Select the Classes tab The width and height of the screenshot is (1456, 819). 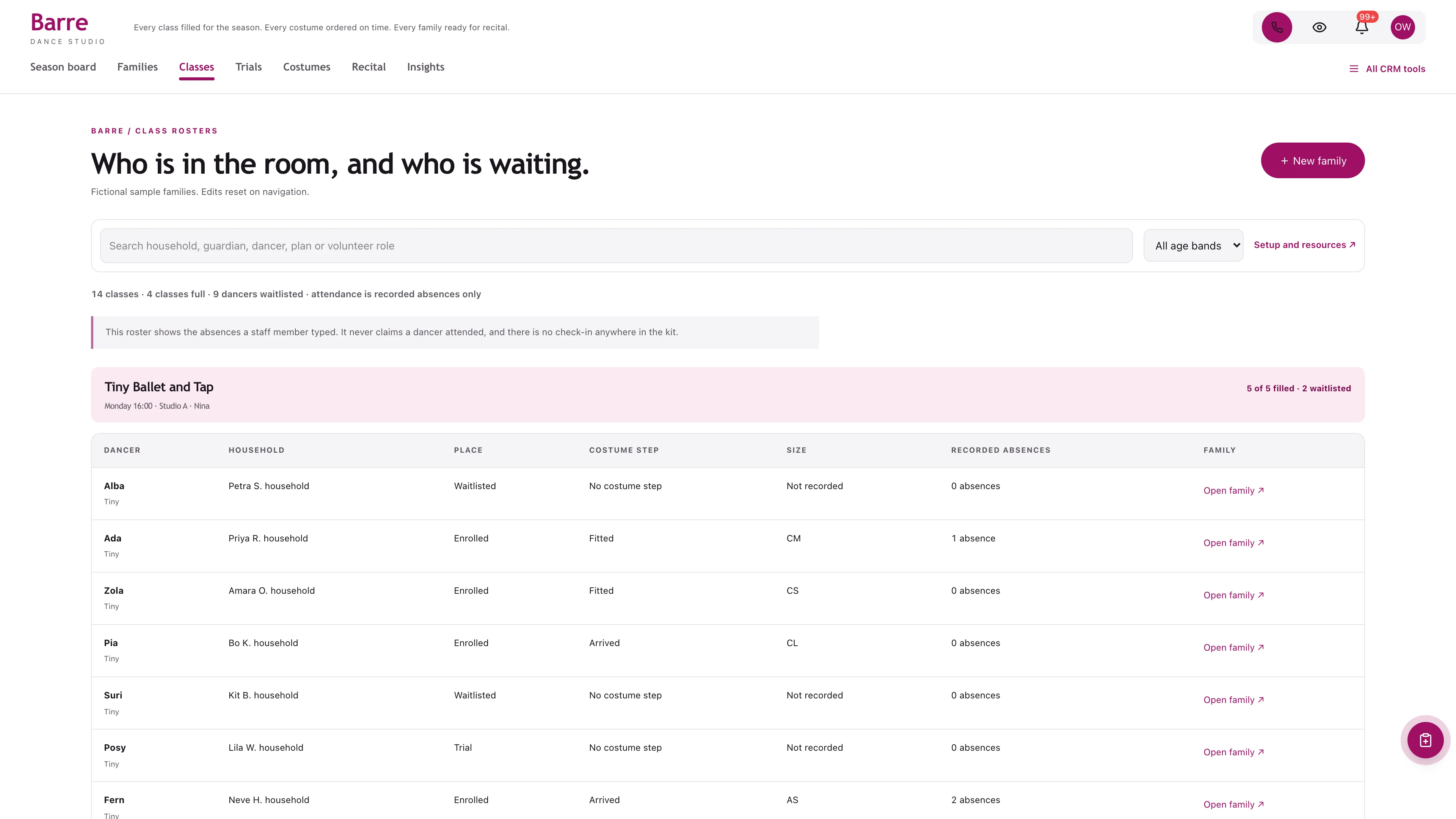[197, 67]
